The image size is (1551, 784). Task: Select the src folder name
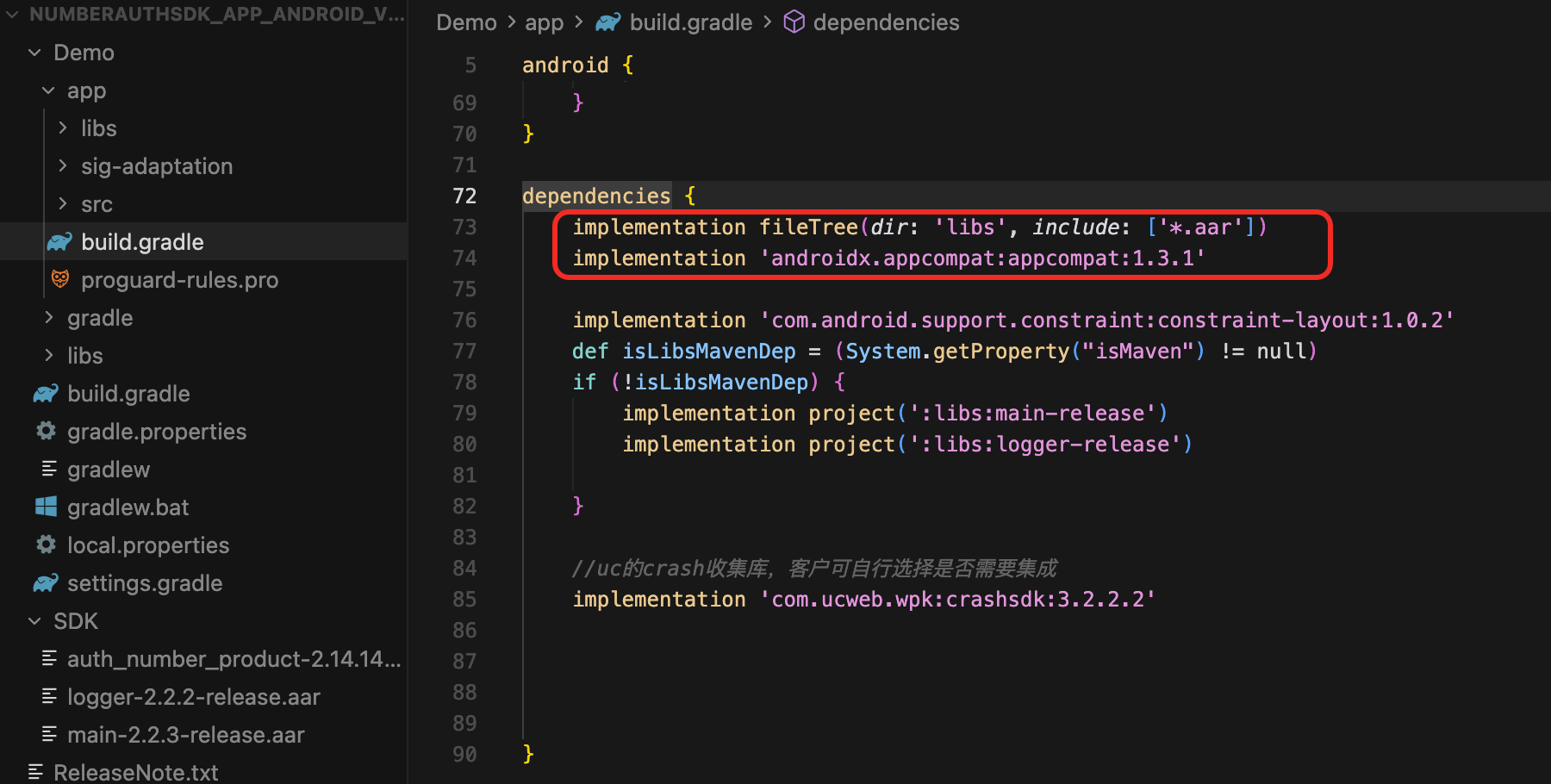(x=97, y=204)
